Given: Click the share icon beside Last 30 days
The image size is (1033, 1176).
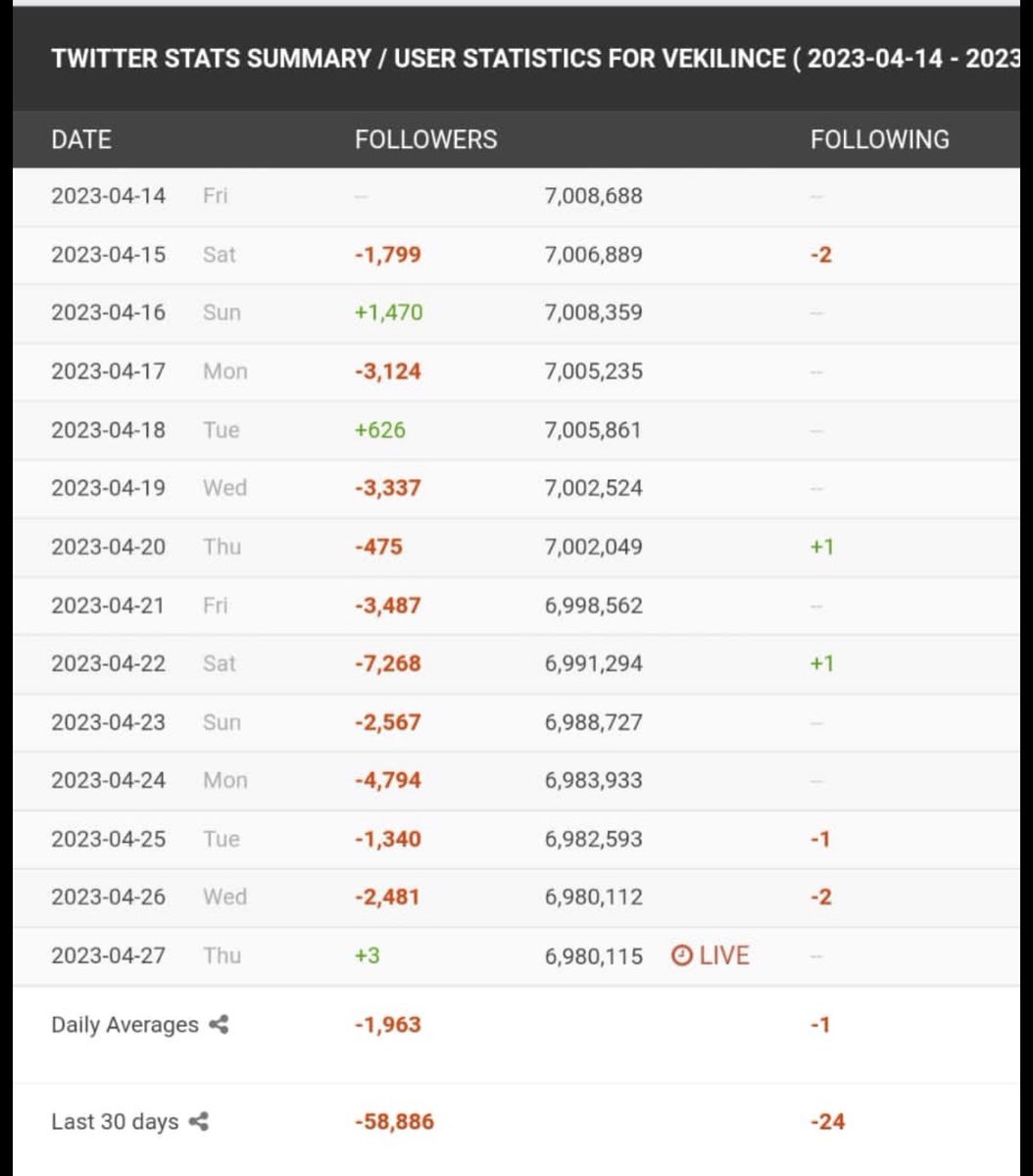Looking at the screenshot, I should (199, 1122).
